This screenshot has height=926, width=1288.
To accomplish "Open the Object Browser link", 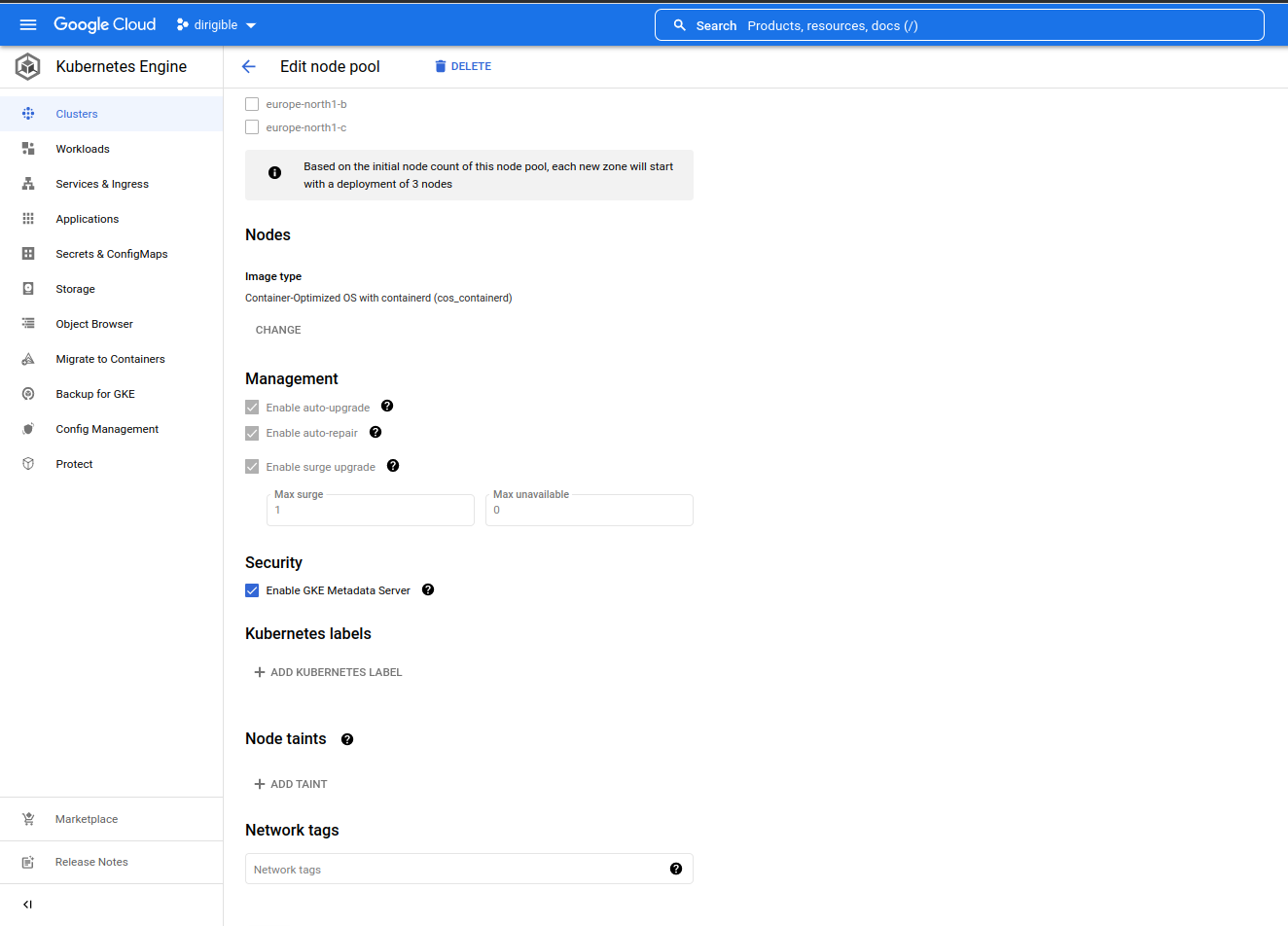I will pos(94,324).
